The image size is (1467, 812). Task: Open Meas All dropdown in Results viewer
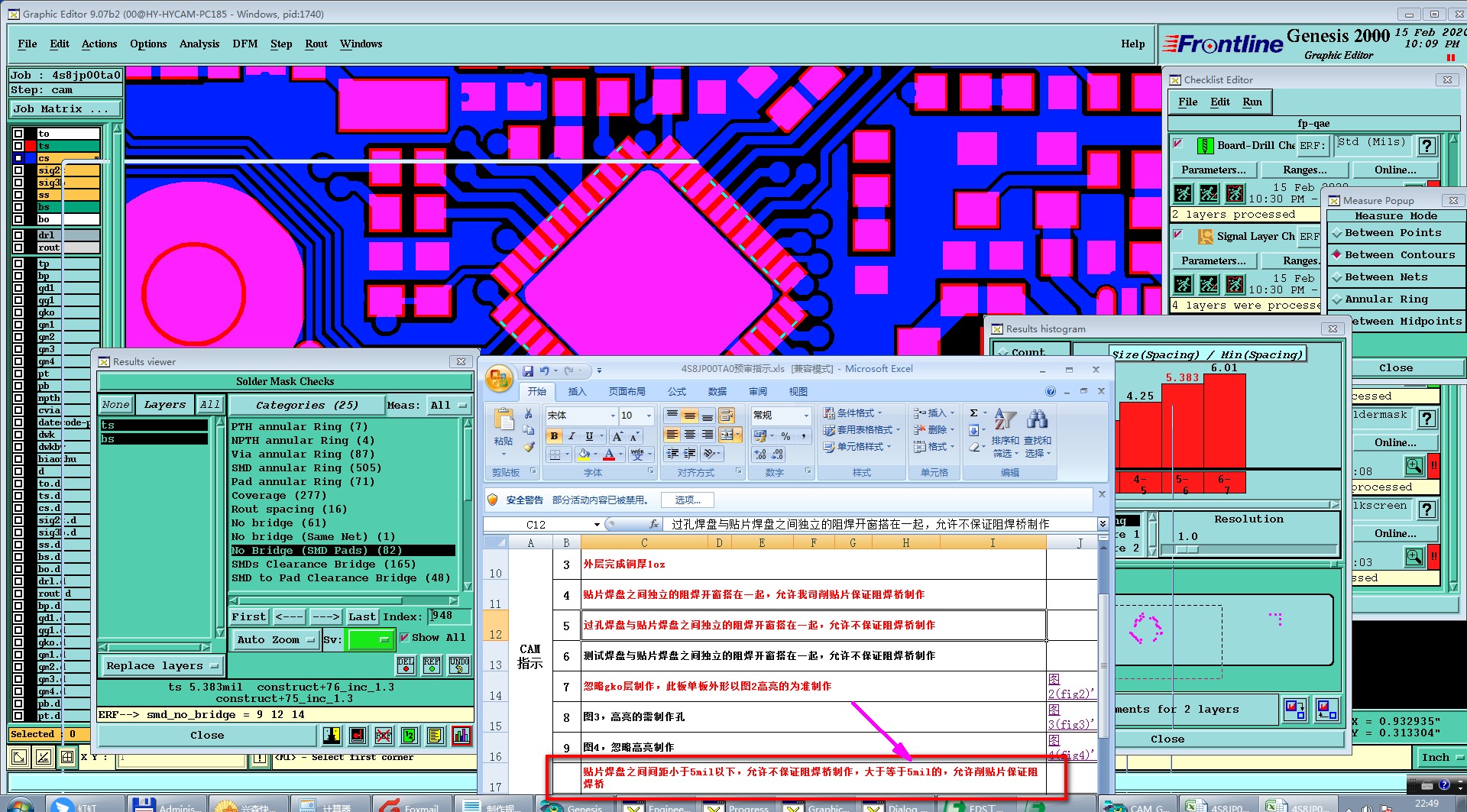click(449, 406)
